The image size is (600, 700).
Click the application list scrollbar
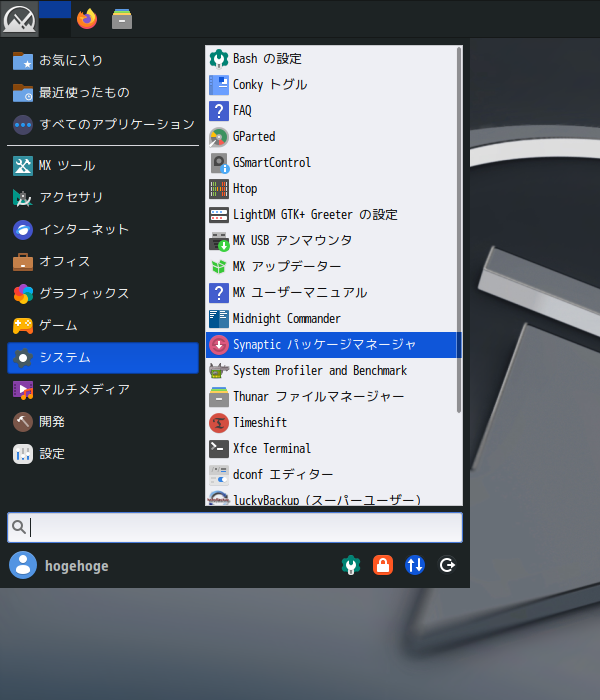click(459, 230)
